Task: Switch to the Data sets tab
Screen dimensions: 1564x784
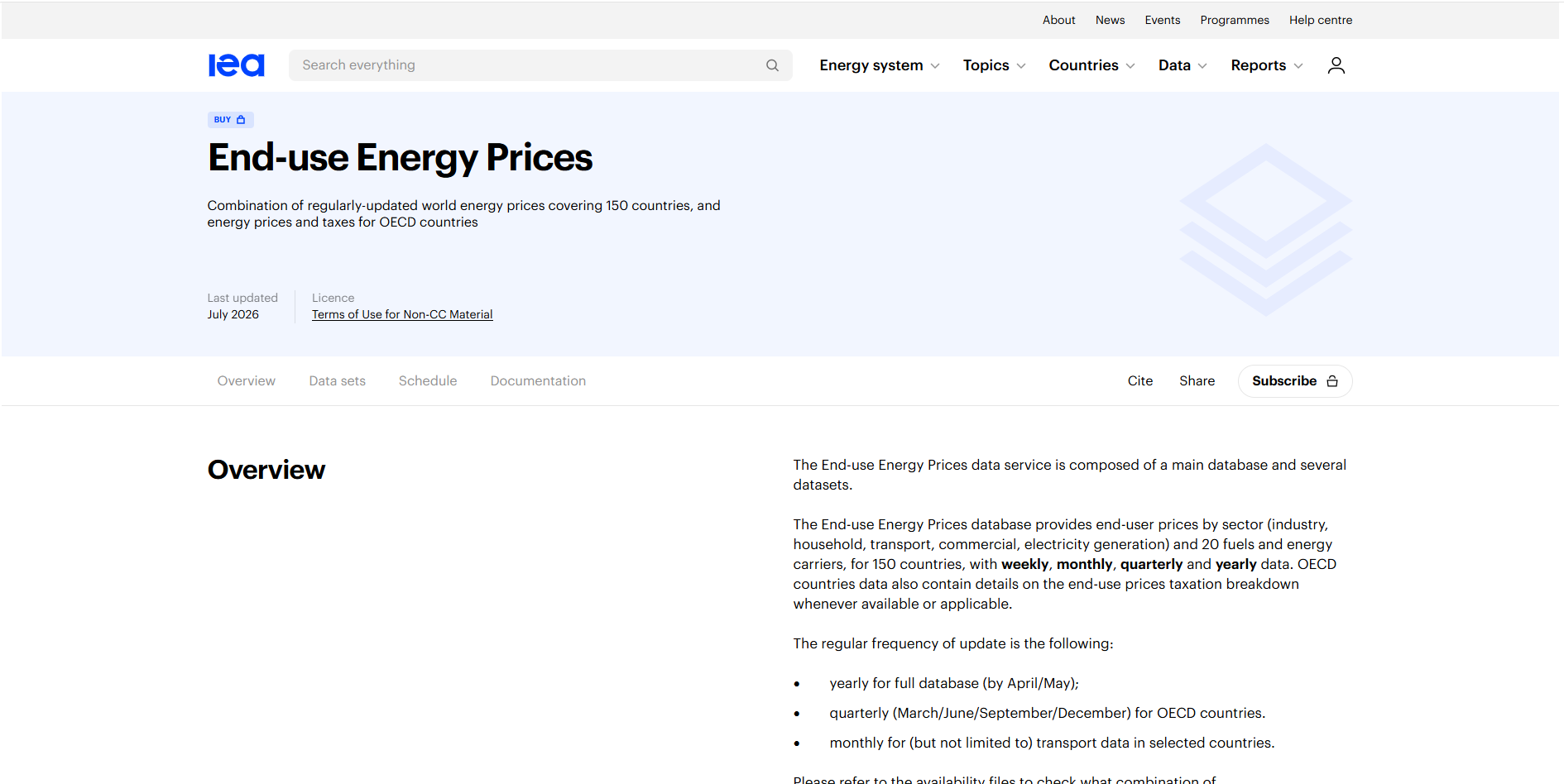Action: point(337,381)
